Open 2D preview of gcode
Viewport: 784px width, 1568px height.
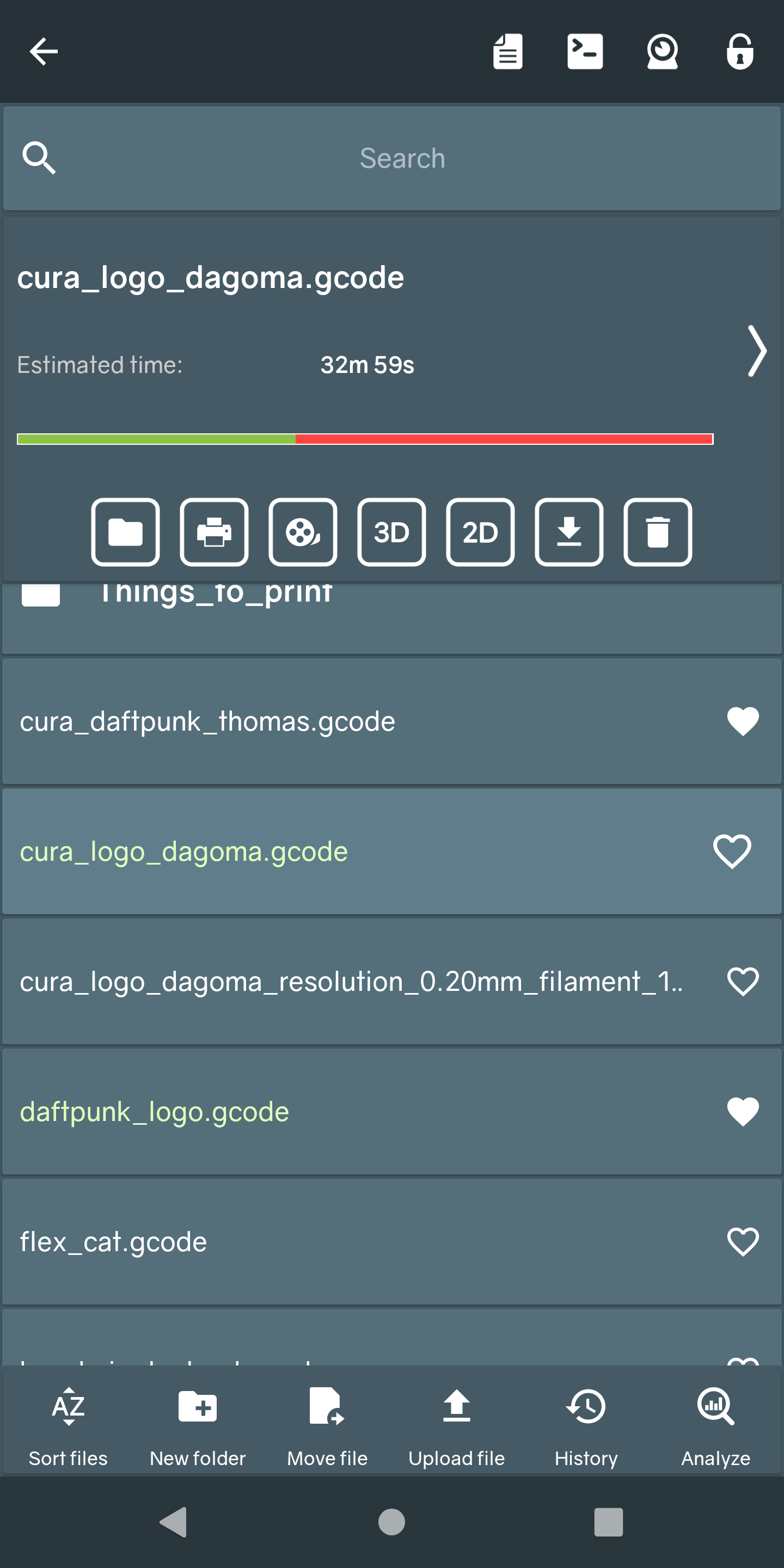(480, 532)
